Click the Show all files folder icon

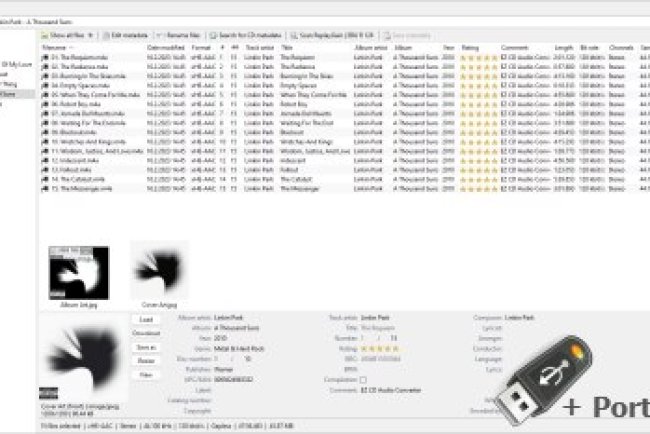click(x=44, y=36)
